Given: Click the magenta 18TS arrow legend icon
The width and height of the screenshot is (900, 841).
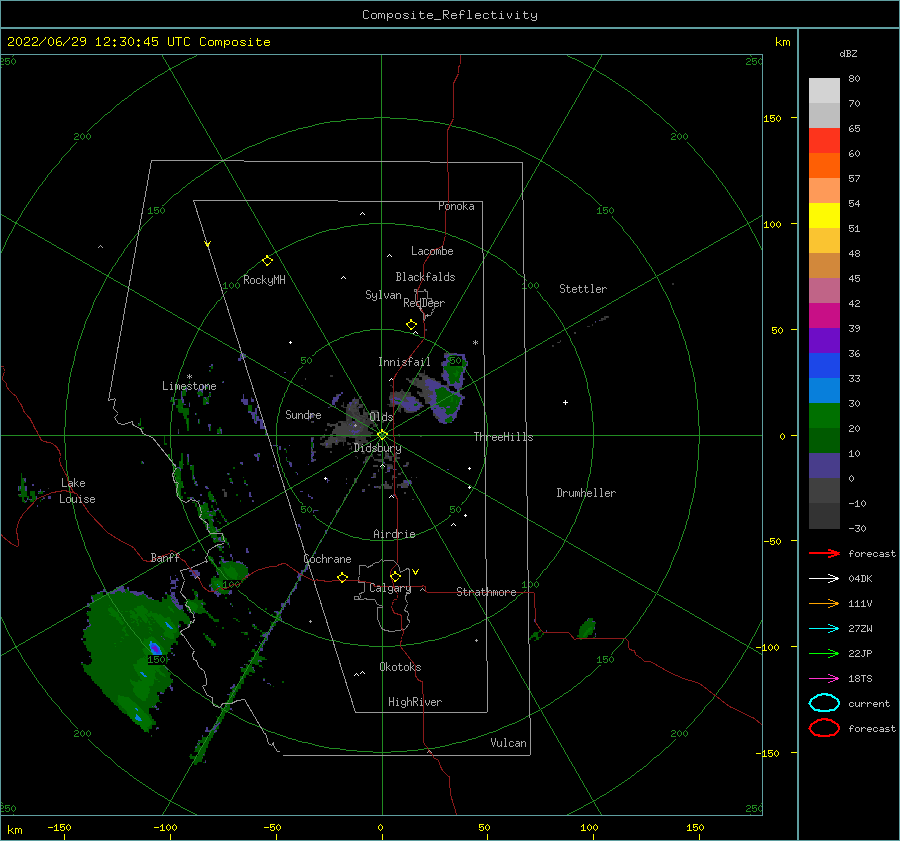Looking at the screenshot, I should (x=824, y=679).
